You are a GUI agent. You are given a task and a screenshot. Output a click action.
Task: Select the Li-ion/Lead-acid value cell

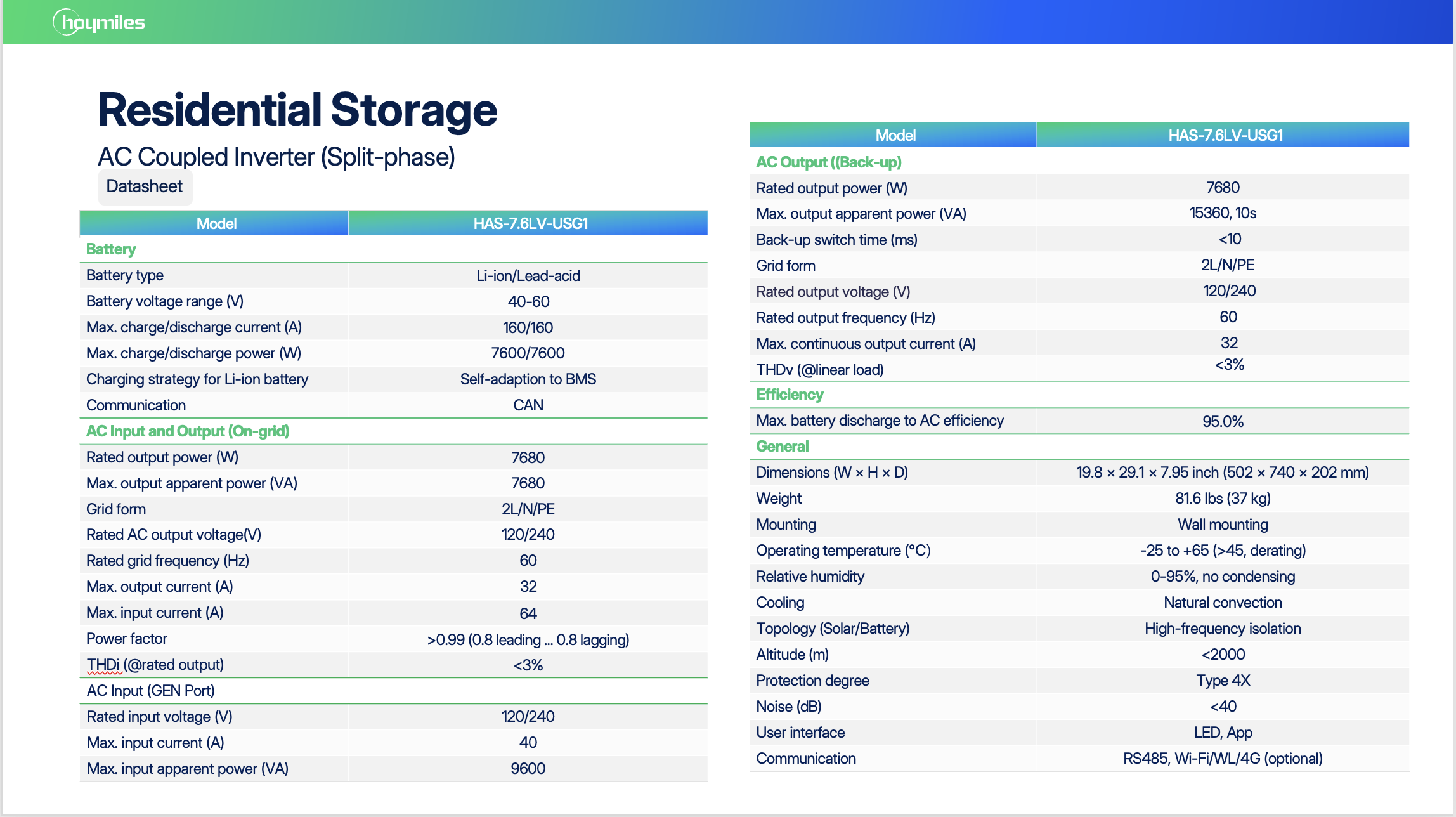[528, 276]
